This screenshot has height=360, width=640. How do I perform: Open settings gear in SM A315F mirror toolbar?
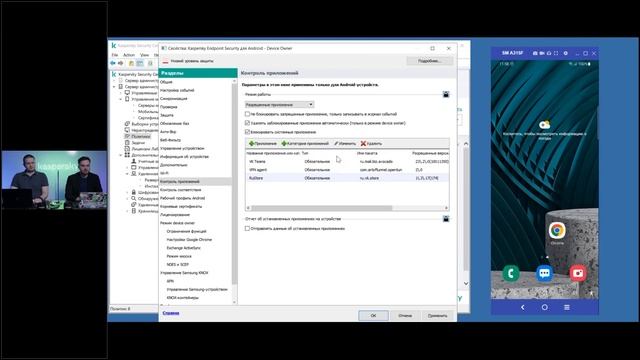click(565, 53)
